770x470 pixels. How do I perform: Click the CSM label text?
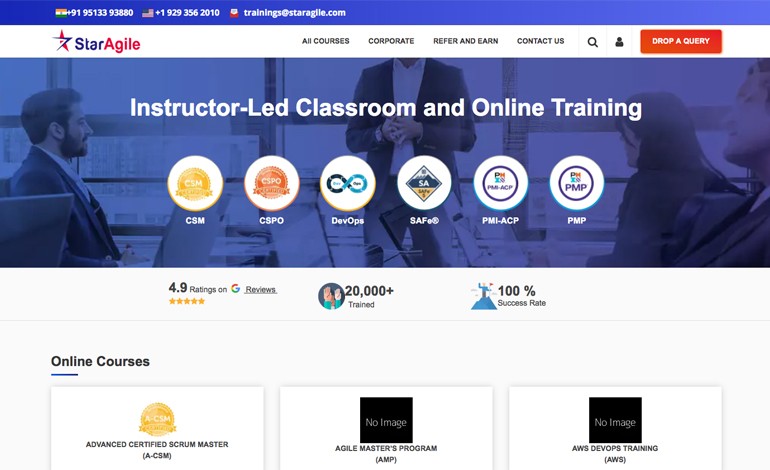(195, 221)
